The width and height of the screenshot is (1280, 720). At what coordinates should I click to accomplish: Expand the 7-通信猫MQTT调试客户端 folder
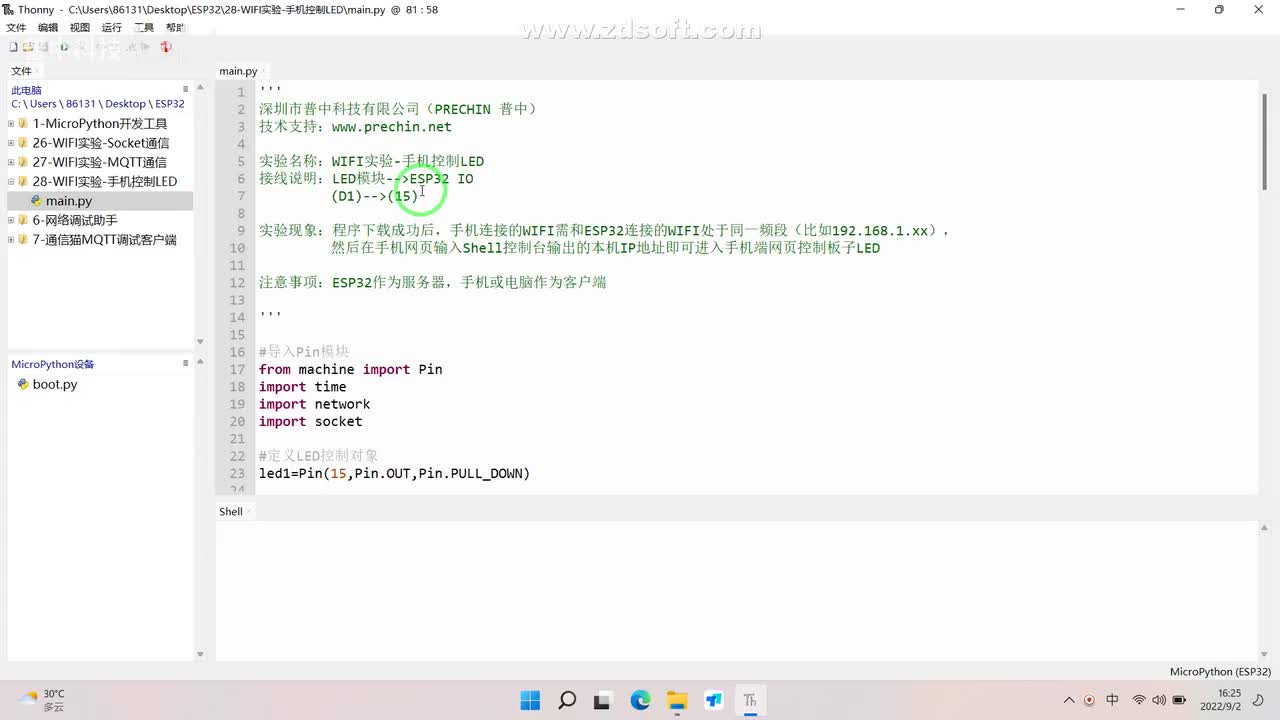pyautogui.click(x=11, y=240)
